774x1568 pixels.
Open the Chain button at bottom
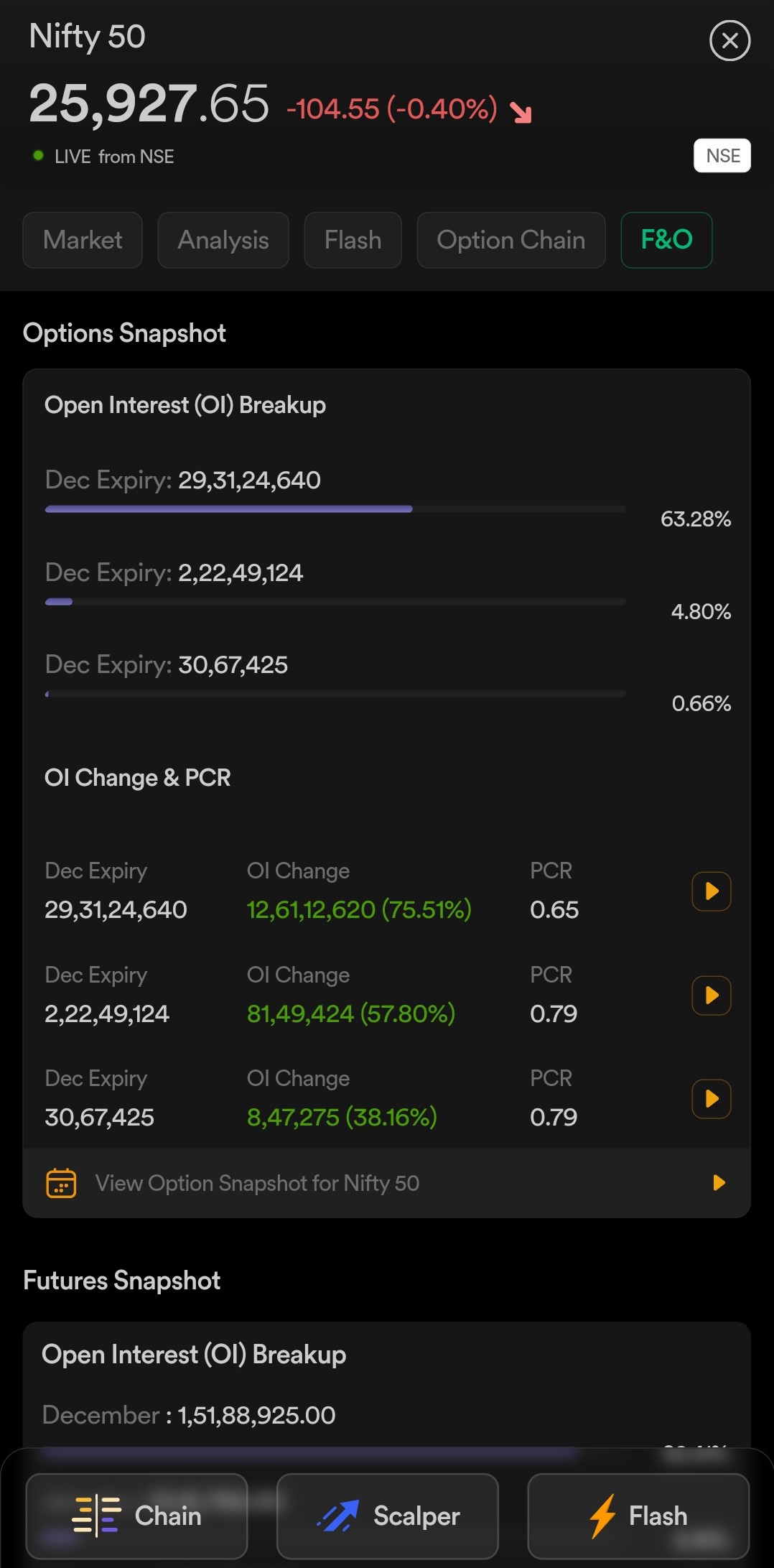coord(137,1516)
